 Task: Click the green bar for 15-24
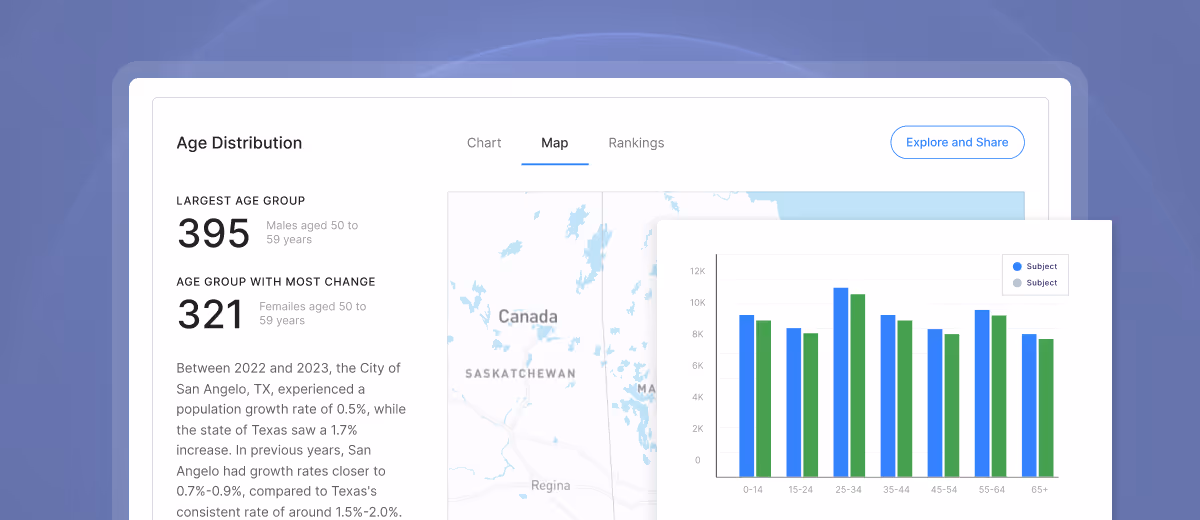pyautogui.click(x=811, y=405)
